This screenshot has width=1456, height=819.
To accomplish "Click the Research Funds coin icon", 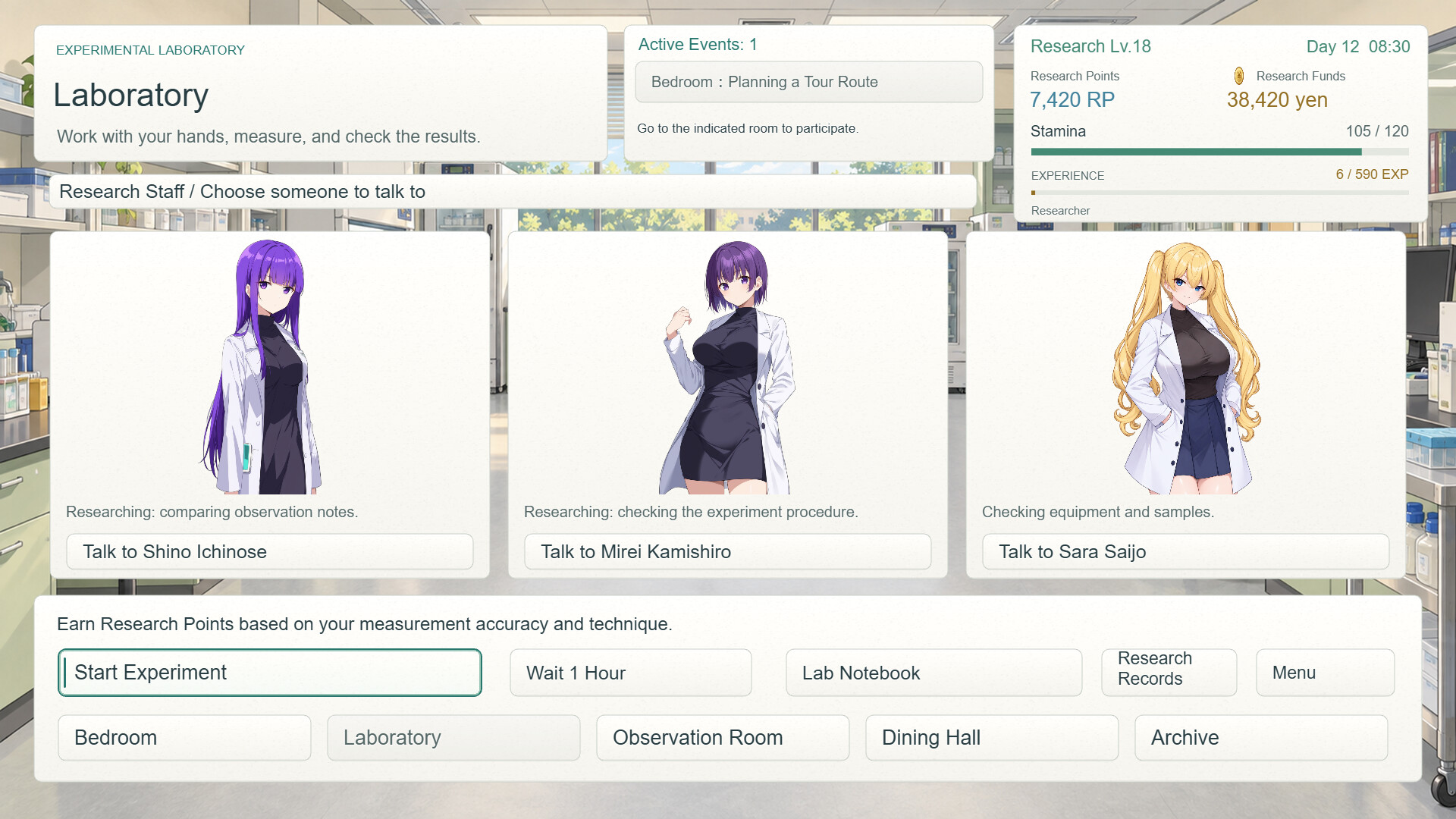I will (1238, 76).
